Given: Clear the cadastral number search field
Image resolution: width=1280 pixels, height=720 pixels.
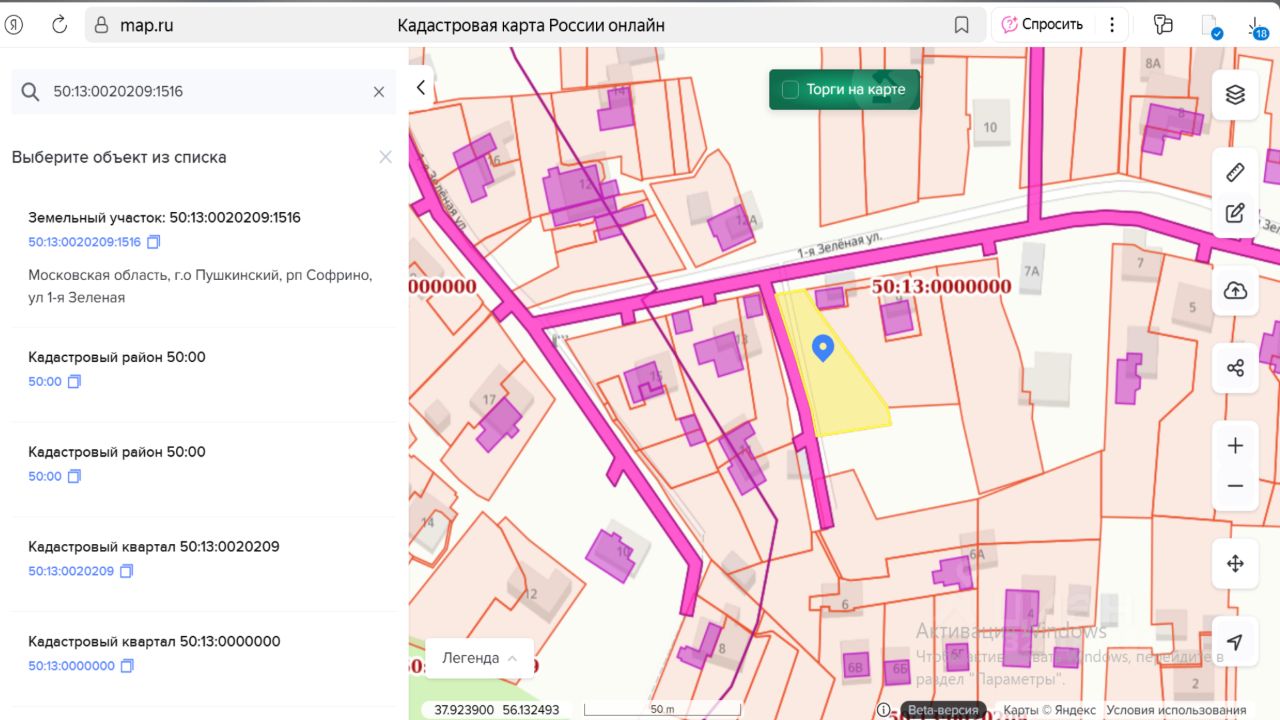Looking at the screenshot, I should [379, 92].
